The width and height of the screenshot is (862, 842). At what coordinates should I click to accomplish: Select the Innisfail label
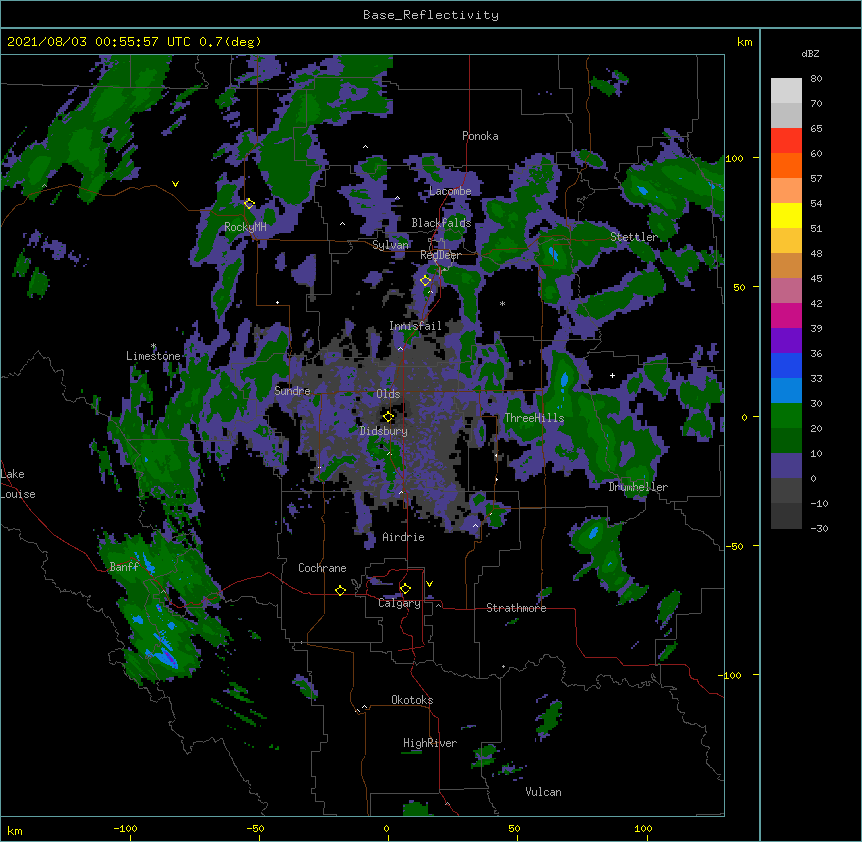[x=415, y=326]
